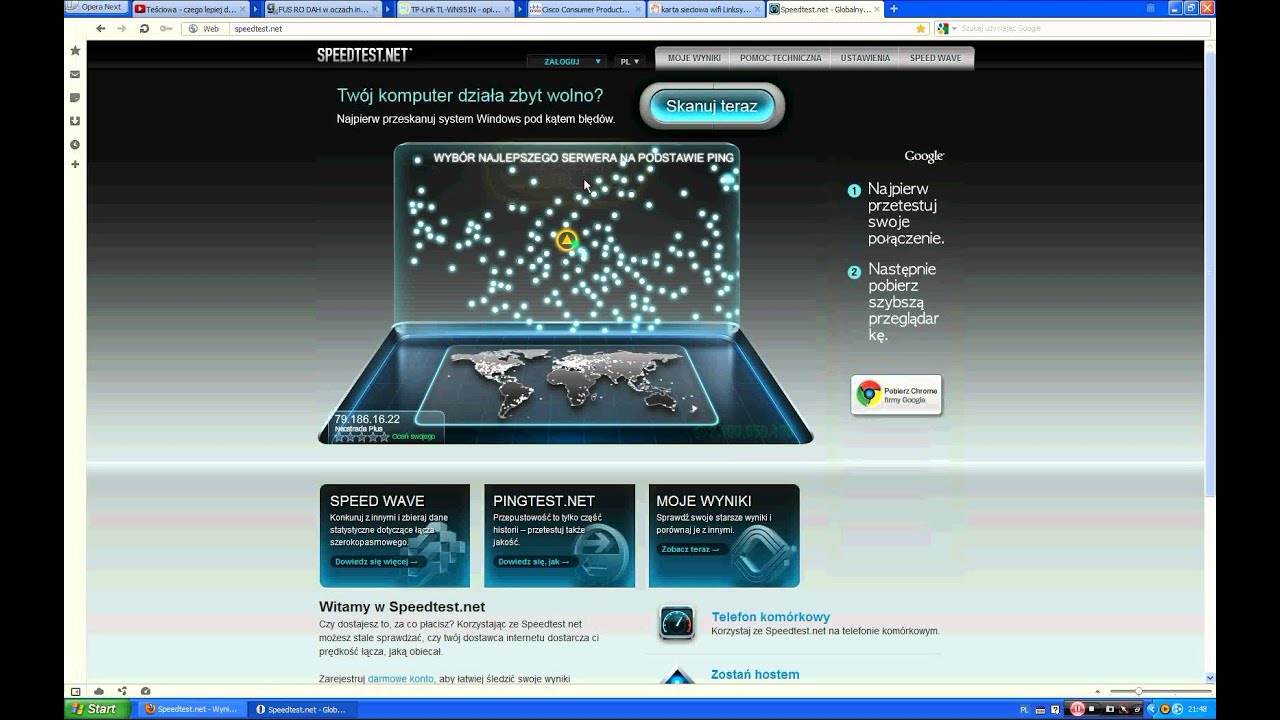
Task: Close the Teściowa tab
Action: [x=242, y=9]
